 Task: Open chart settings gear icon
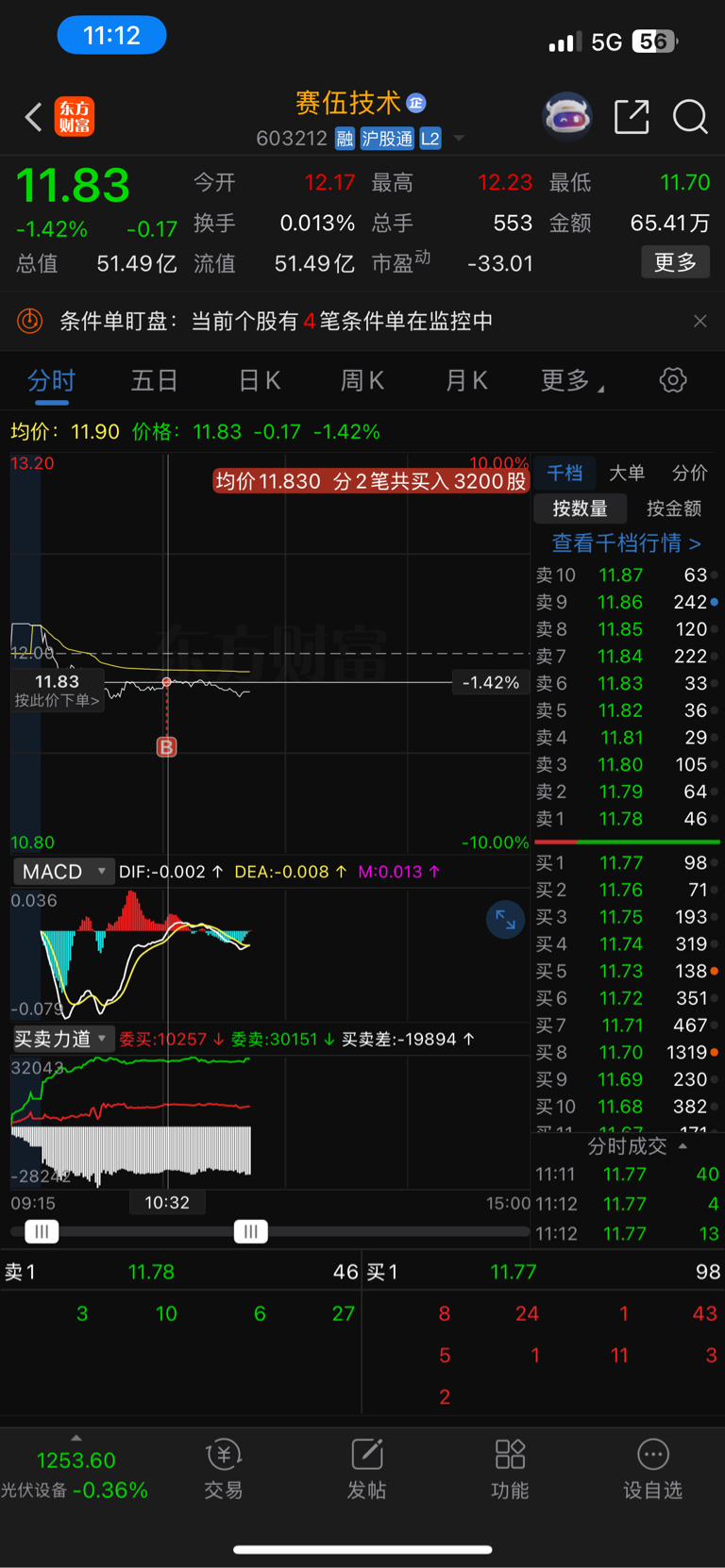[673, 380]
